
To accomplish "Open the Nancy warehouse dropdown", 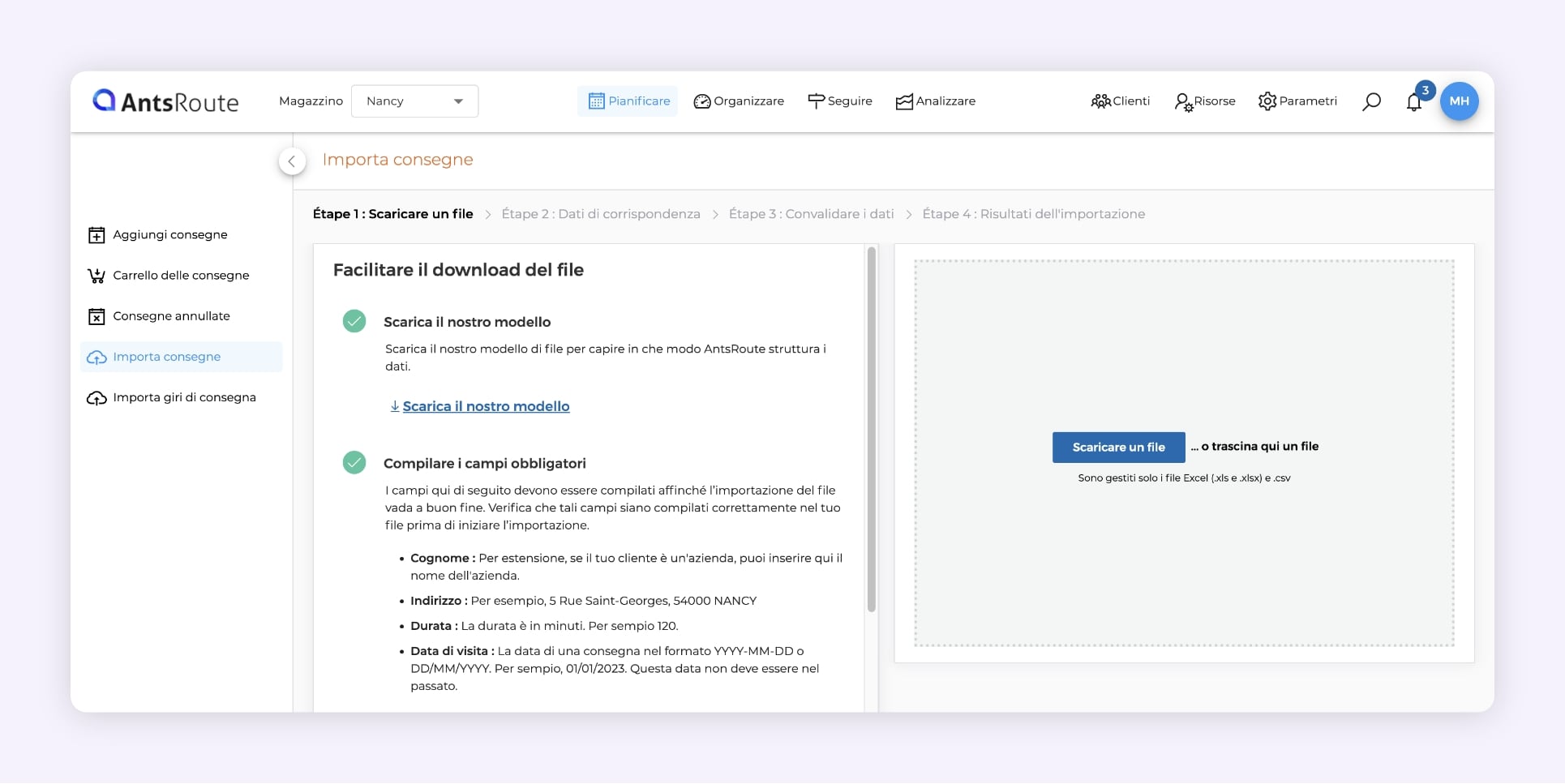I will click(414, 101).
